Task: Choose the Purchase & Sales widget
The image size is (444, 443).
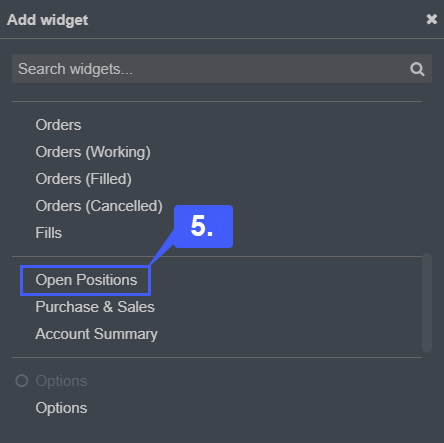Action: [95, 307]
